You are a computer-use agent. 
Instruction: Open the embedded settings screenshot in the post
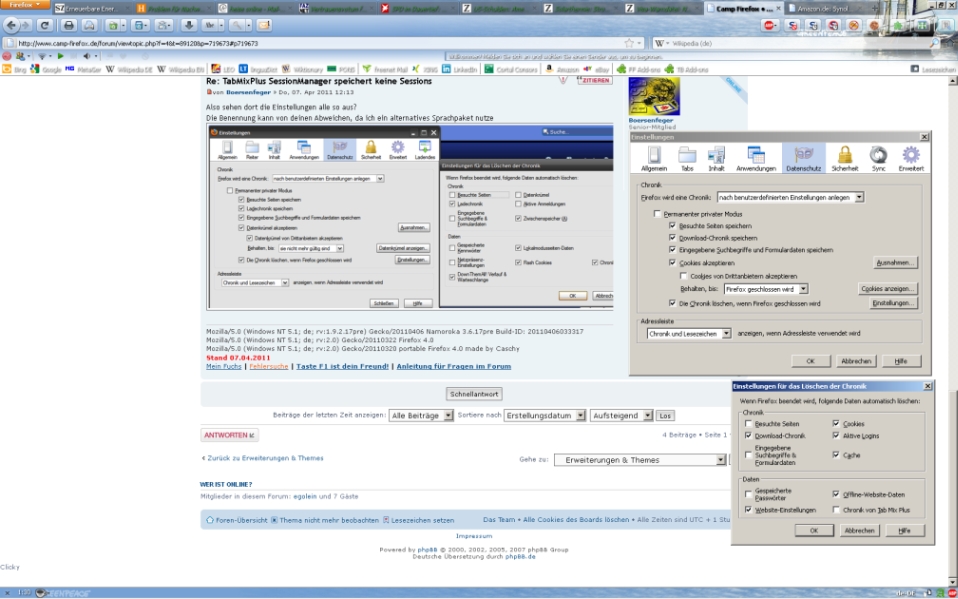[410, 218]
